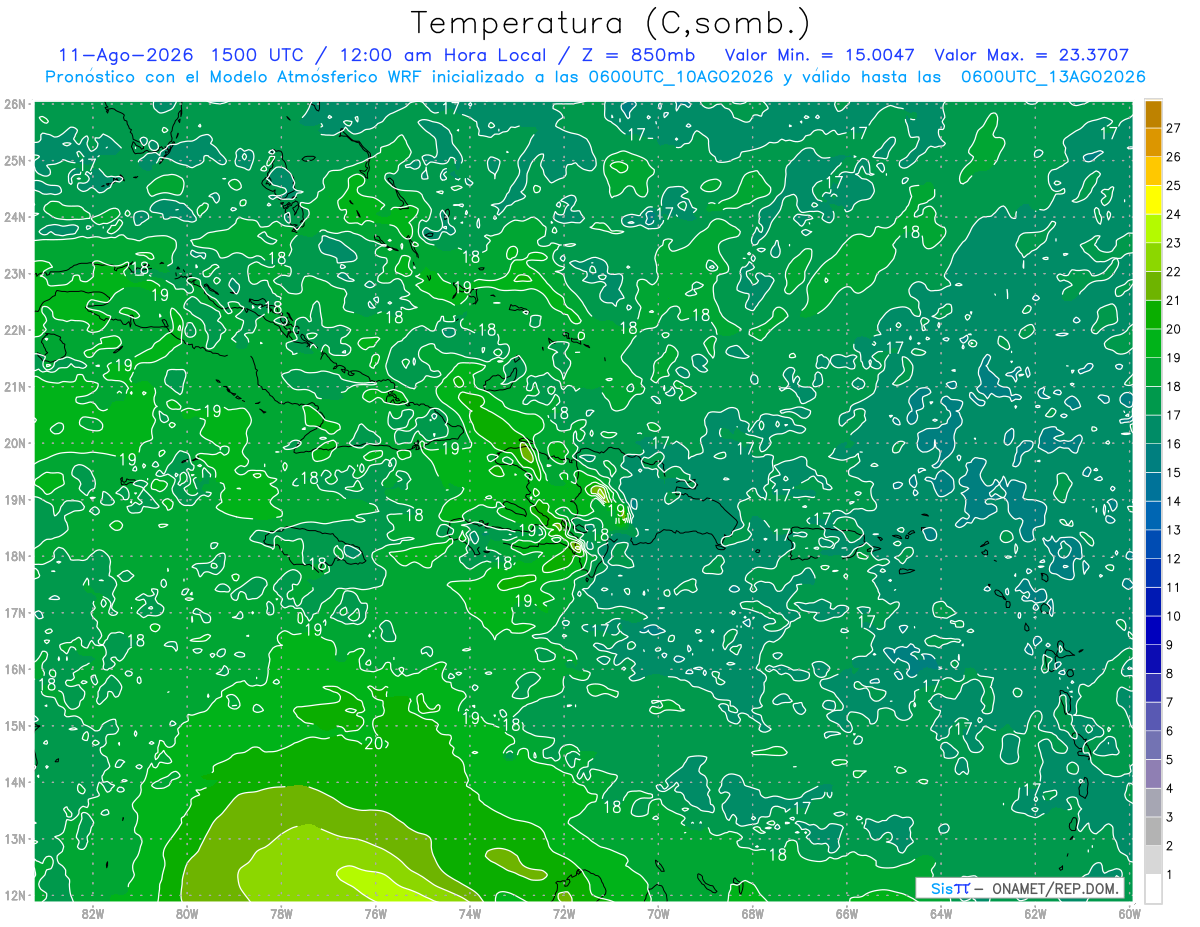The width and height of the screenshot is (1200, 927).
Task: Click "Valor Max. = 23.3707" in the header
Action: pos(1031,55)
